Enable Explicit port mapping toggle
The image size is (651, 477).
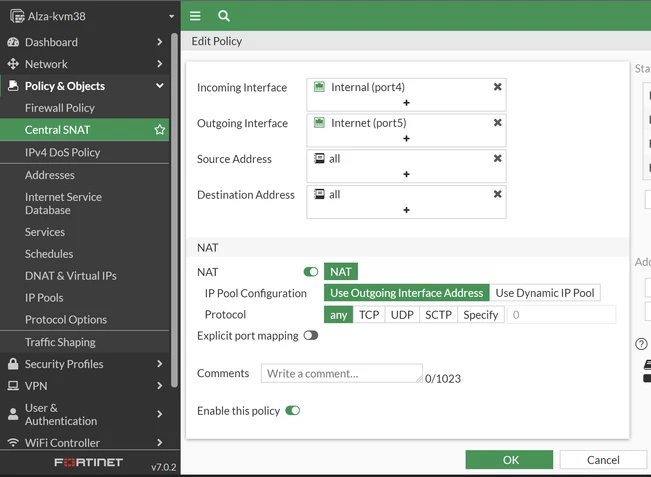click(311, 335)
